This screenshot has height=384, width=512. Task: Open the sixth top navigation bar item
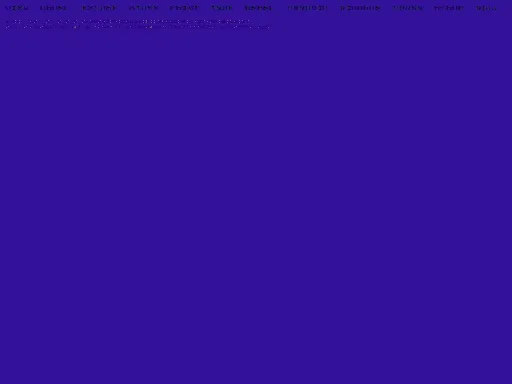[222, 8]
